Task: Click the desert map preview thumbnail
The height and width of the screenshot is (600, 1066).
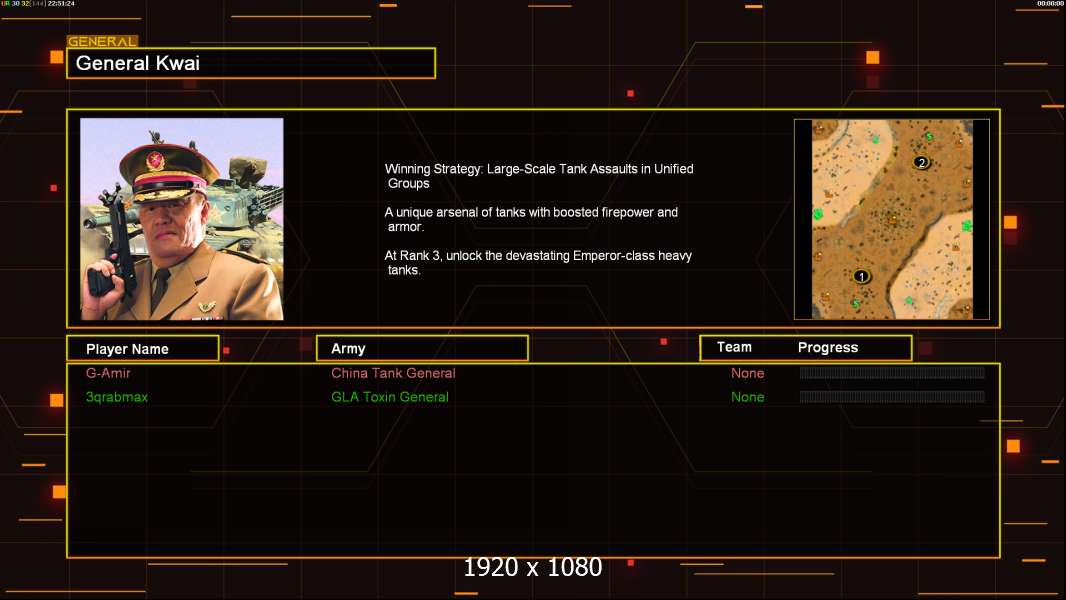Action: click(892, 219)
